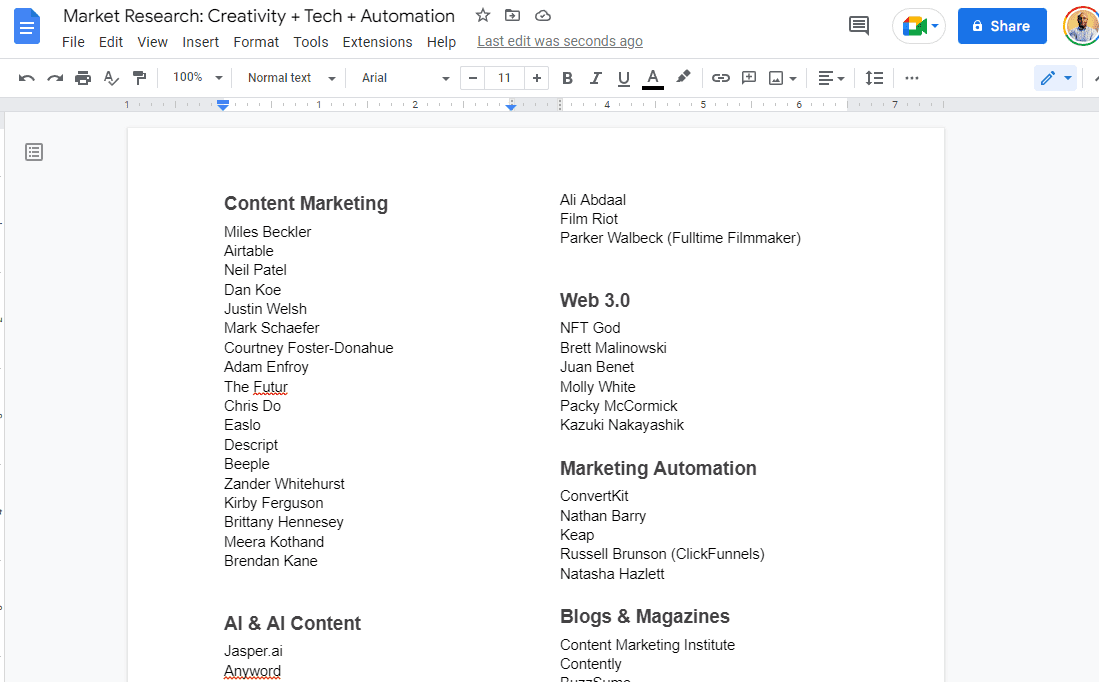Viewport: 1099px width, 682px height.
Task: Open the Insert menu
Action: tap(200, 42)
